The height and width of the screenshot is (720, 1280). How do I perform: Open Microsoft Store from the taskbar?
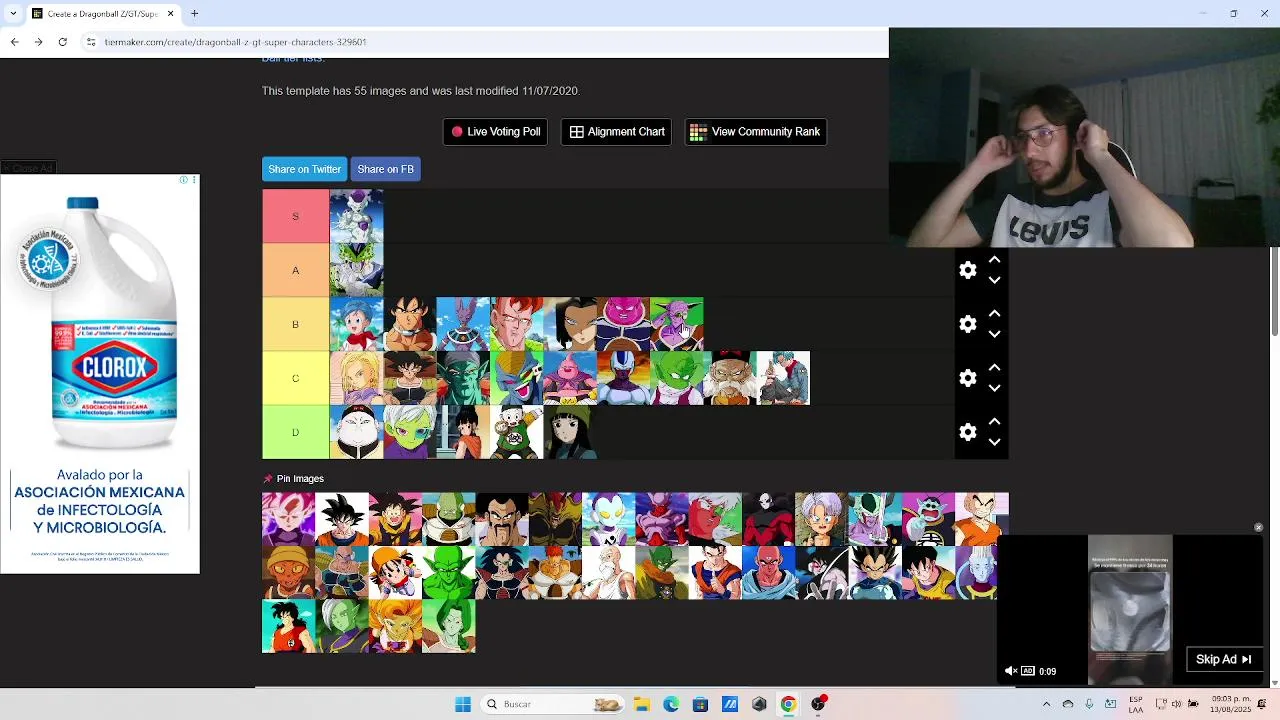click(700, 704)
